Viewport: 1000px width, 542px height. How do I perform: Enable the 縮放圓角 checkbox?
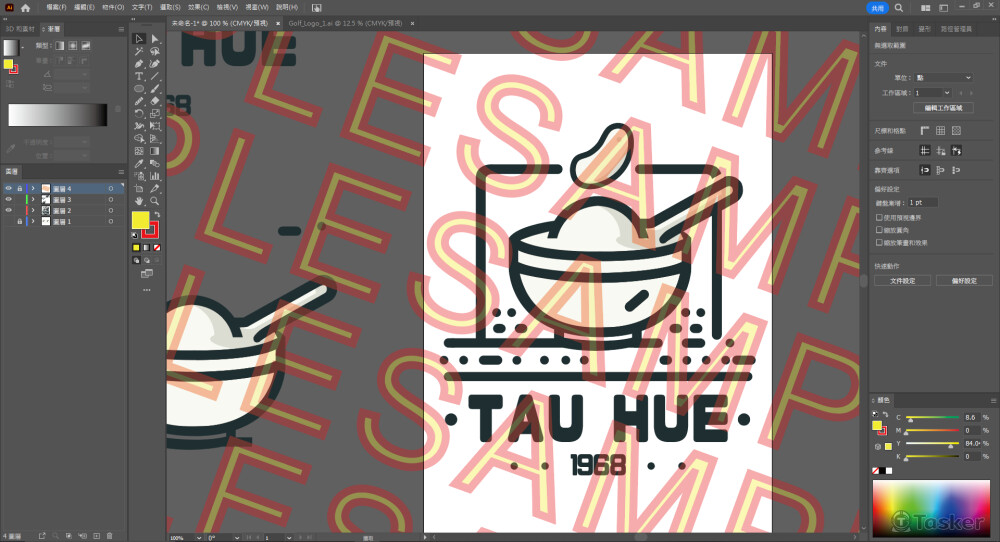878,229
